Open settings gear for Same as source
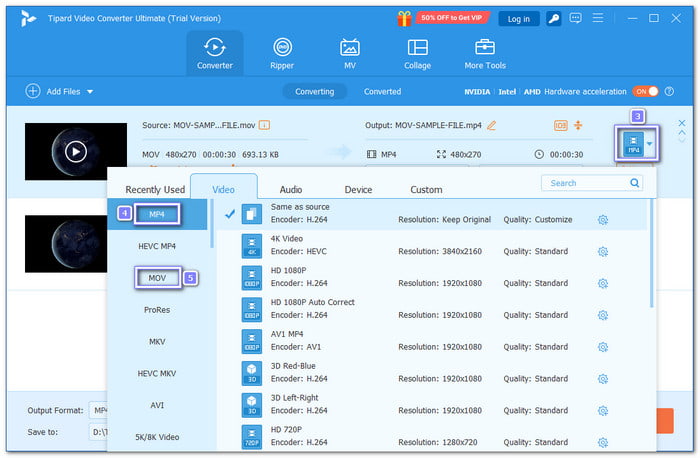700x458 pixels. [x=603, y=220]
